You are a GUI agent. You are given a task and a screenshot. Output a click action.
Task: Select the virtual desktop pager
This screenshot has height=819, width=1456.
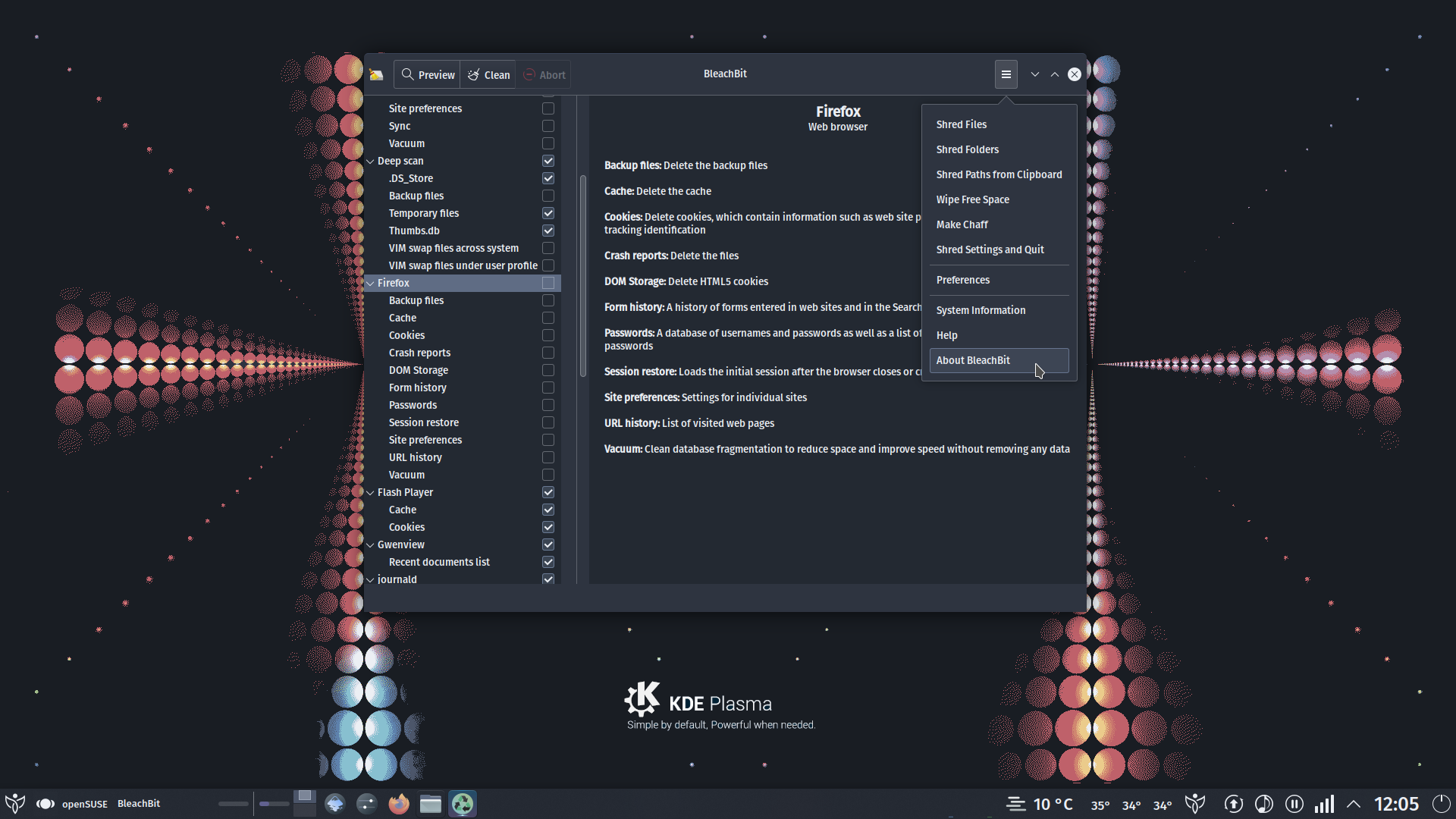[304, 803]
